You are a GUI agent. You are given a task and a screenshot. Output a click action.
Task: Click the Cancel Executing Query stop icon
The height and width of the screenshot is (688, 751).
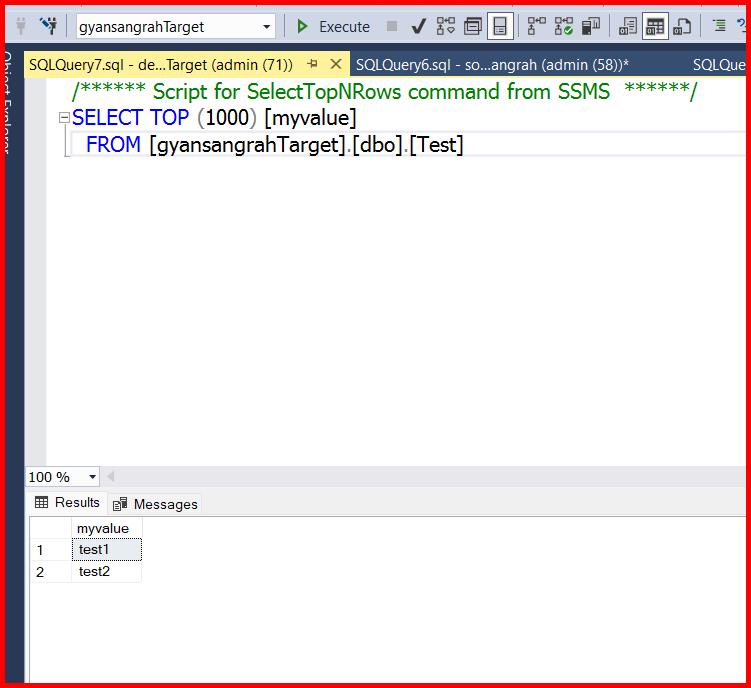(x=392, y=26)
